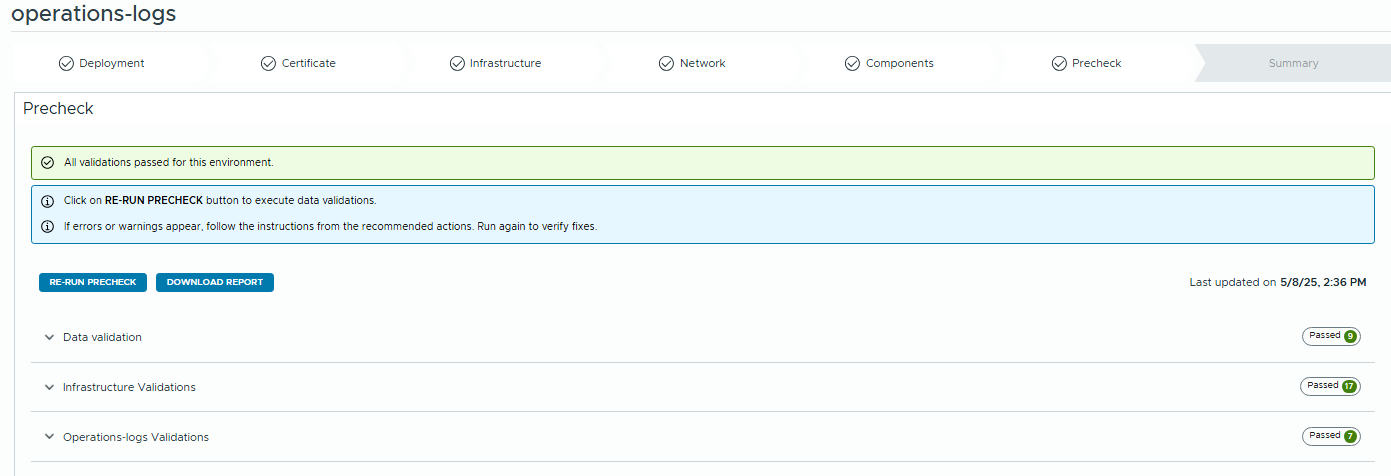Image resolution: width=1391 pixels, height=476 pixels.
Task: Click the Infrastructure step checkmark icon
Action: 457,63
